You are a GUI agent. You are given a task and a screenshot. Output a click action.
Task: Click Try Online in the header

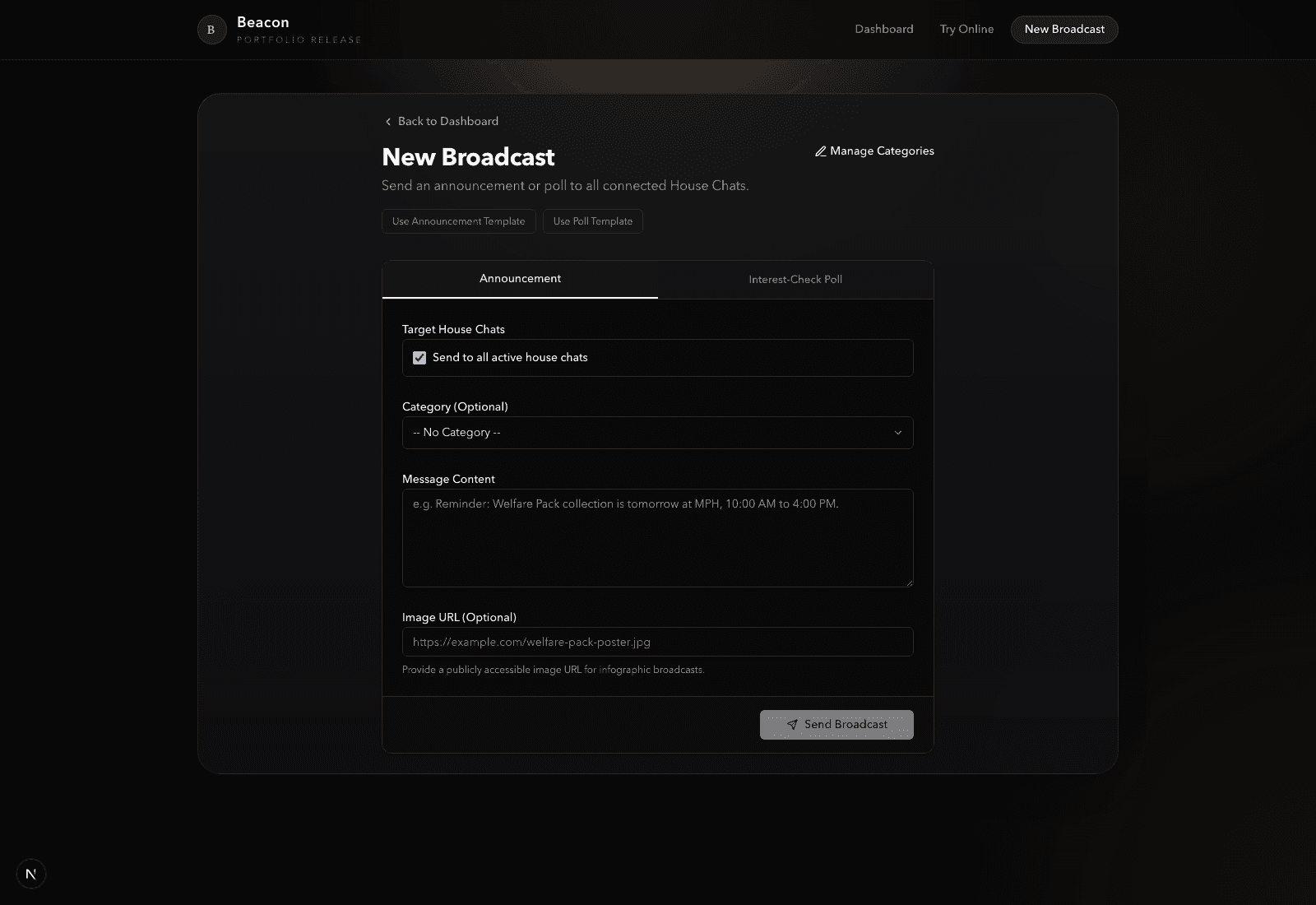(966, 29)
